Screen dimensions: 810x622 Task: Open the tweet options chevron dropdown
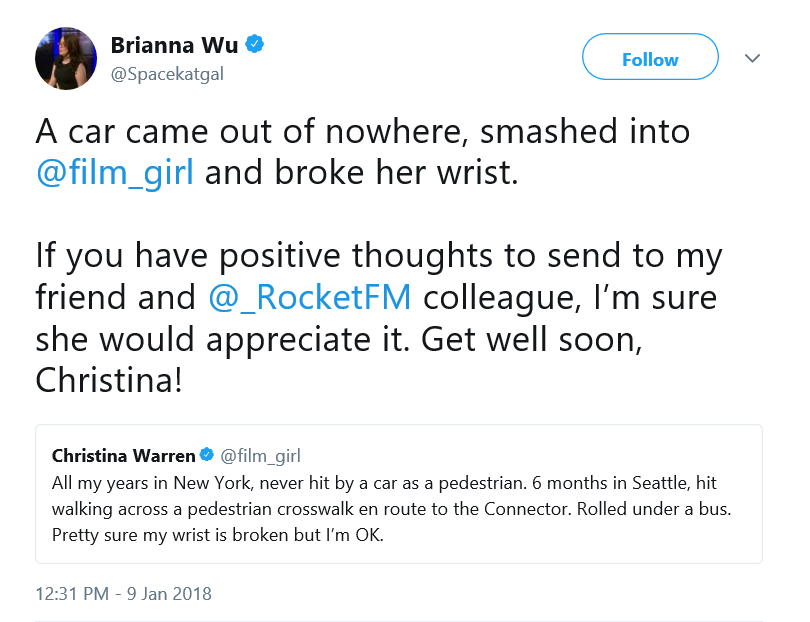[x=752, y=58]
